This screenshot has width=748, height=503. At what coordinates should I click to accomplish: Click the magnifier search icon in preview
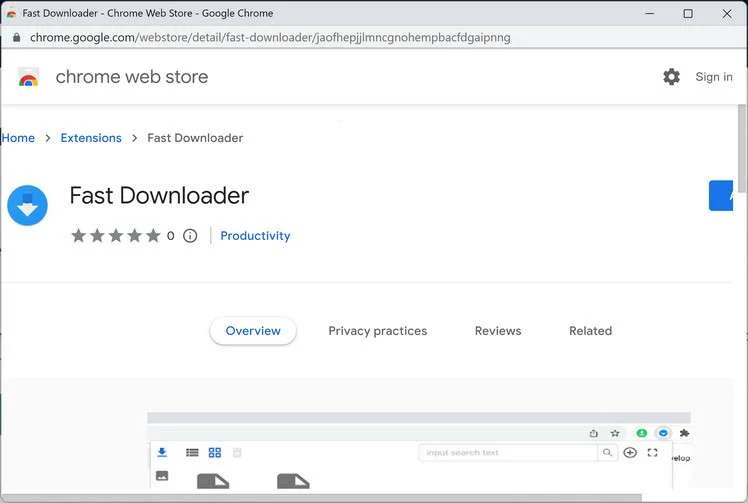(607, 452)
